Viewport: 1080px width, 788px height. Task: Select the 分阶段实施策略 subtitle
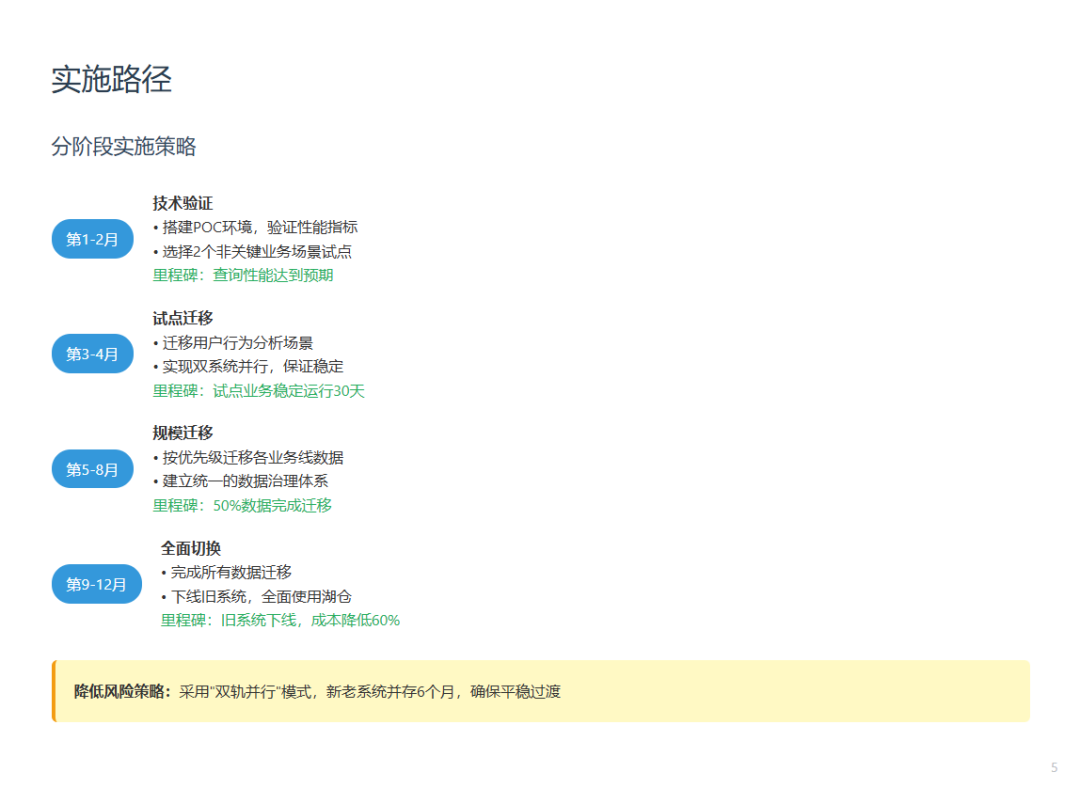pos(124,146)
